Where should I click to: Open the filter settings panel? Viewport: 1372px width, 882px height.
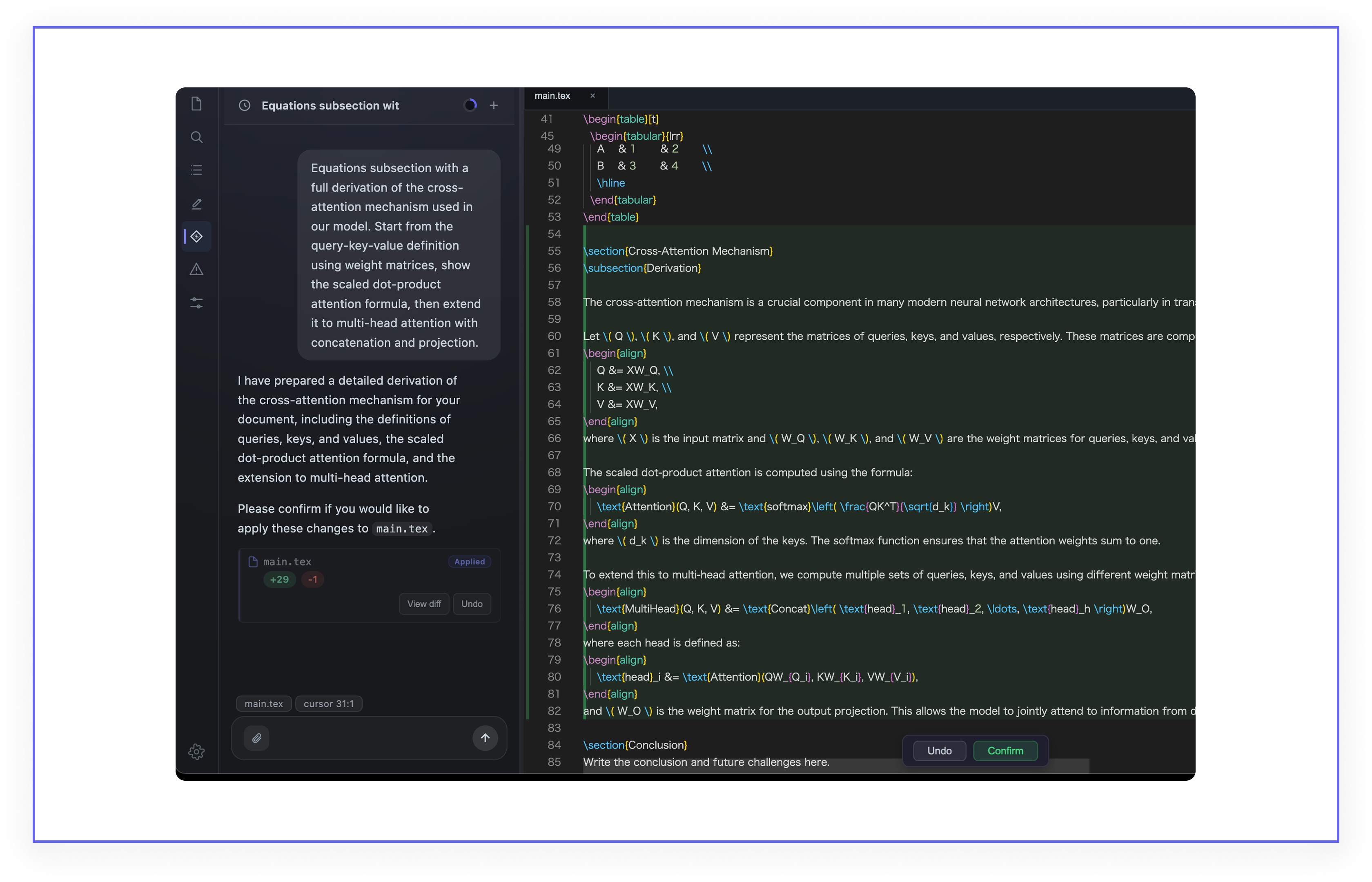click(x=196, y=303)
